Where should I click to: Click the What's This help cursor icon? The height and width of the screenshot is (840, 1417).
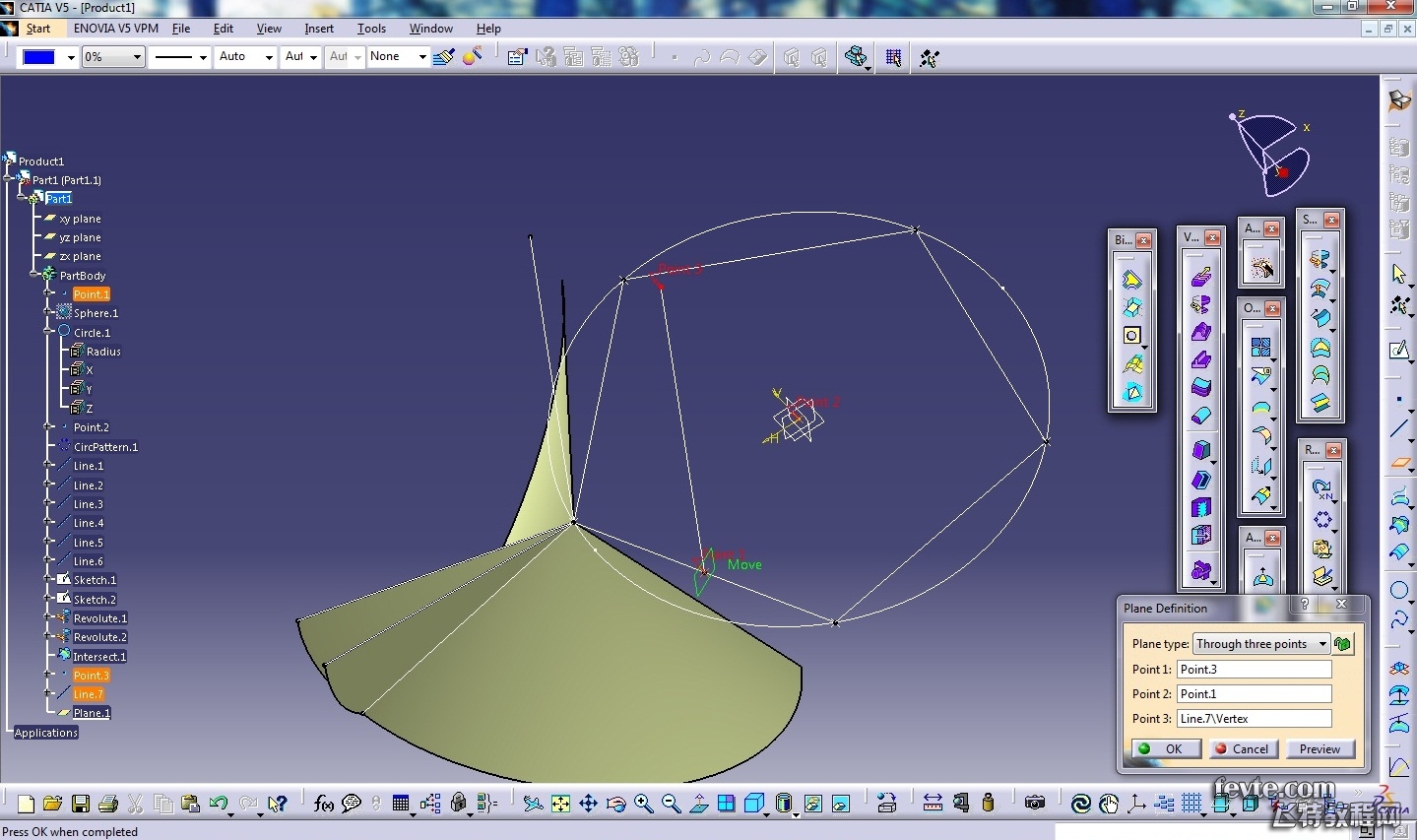[277, 804]
